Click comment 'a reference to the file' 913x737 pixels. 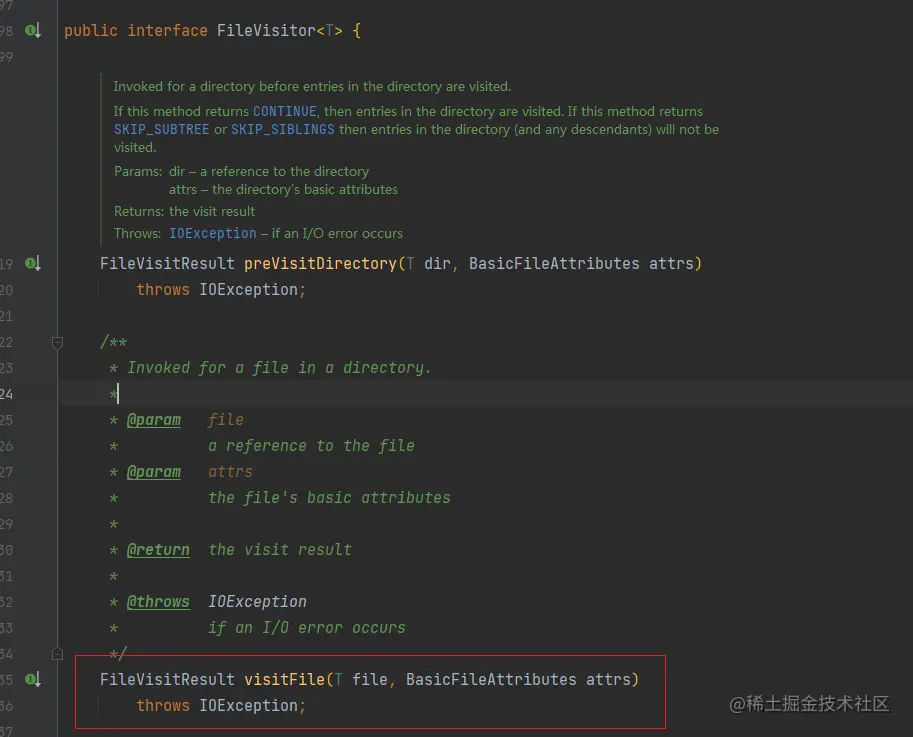[312, 446]
